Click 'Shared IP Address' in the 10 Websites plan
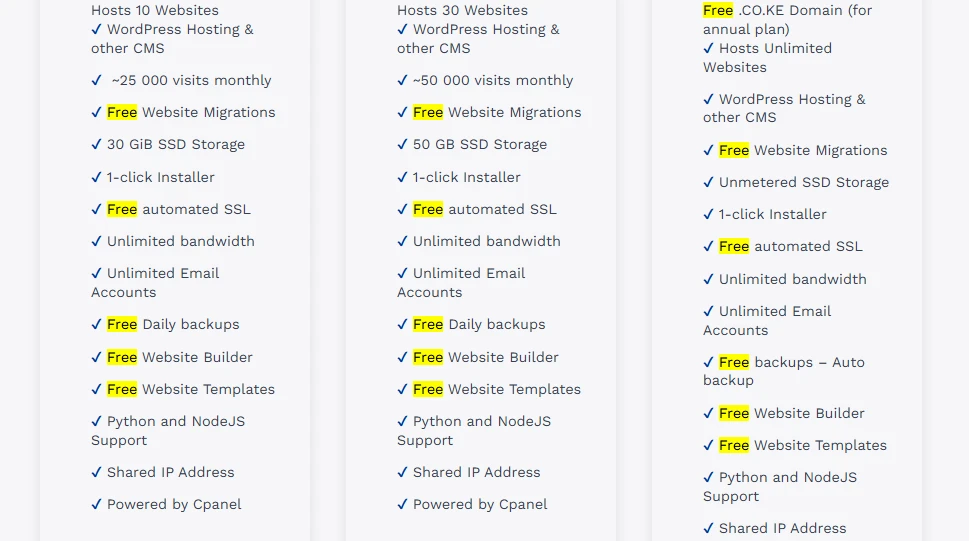The height and width of the screenshot is (541, 969). click(171, 472)
